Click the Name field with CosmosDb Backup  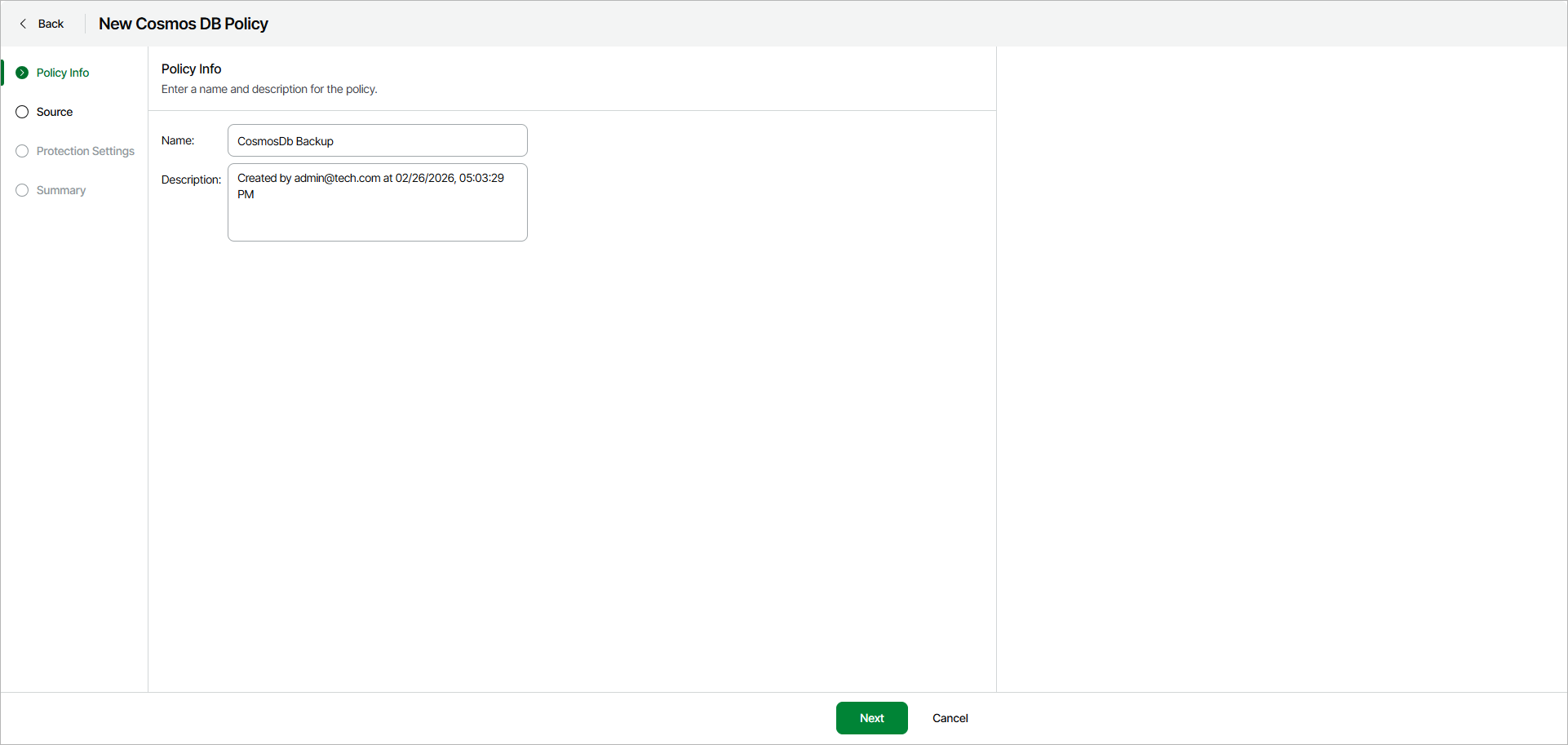[x=378, y=140]
